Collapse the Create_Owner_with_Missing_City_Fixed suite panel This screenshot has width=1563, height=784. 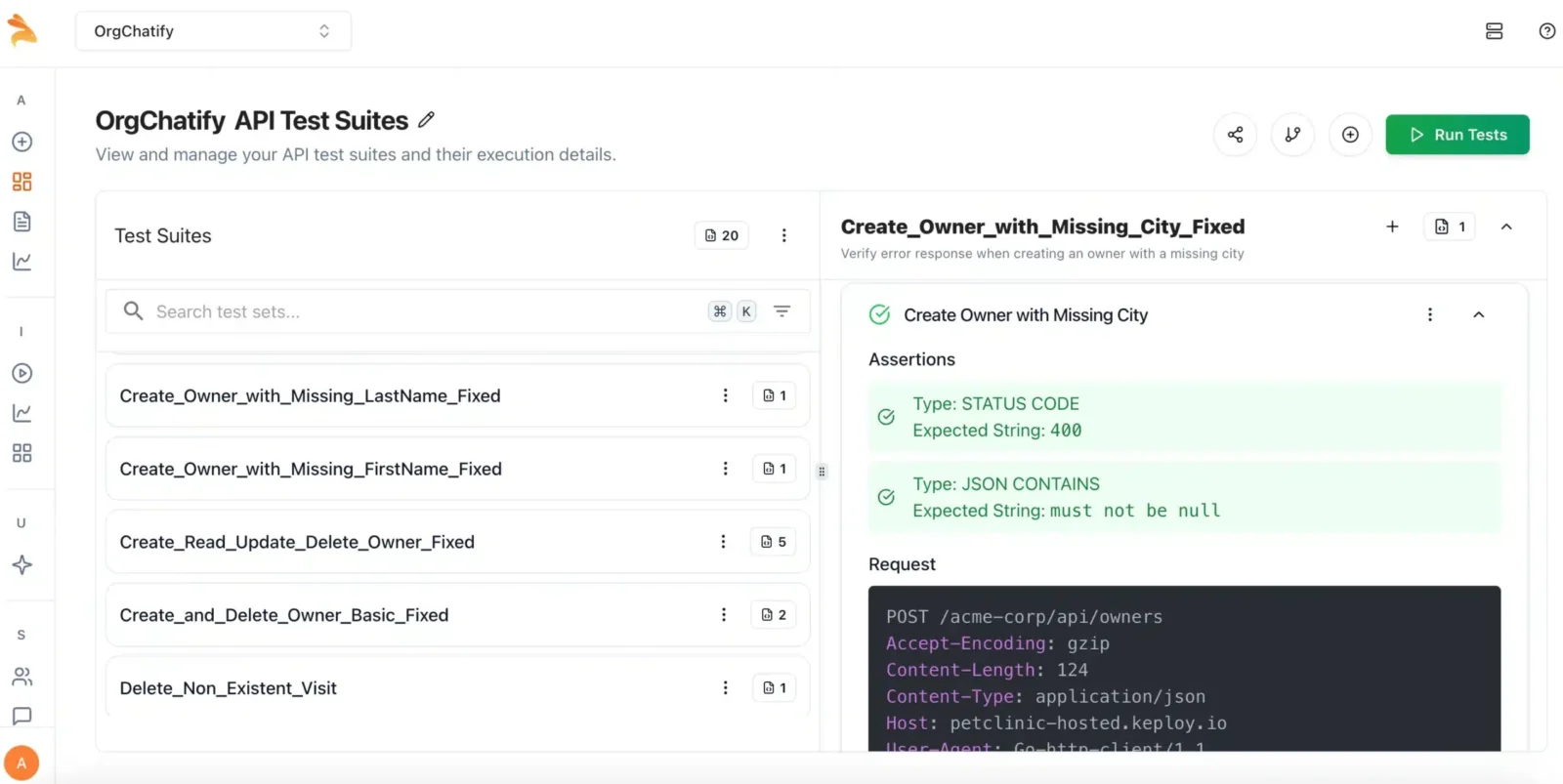[1506, 227]
